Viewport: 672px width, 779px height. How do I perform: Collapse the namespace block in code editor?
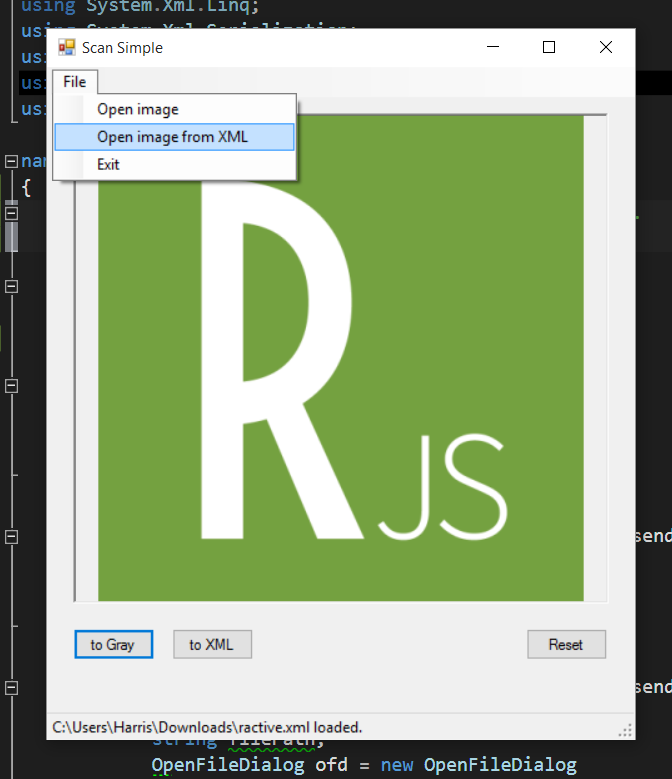(x=11, y=161)
